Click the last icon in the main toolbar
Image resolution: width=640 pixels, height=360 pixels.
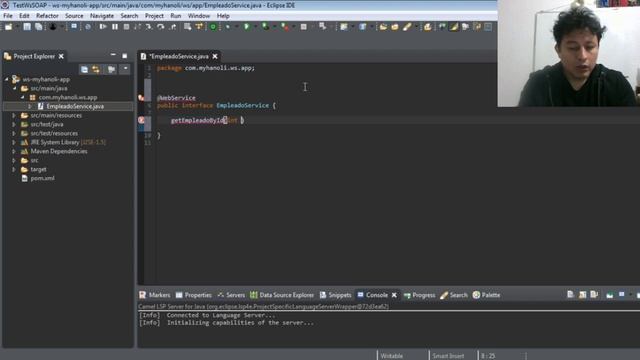point(488,27)
